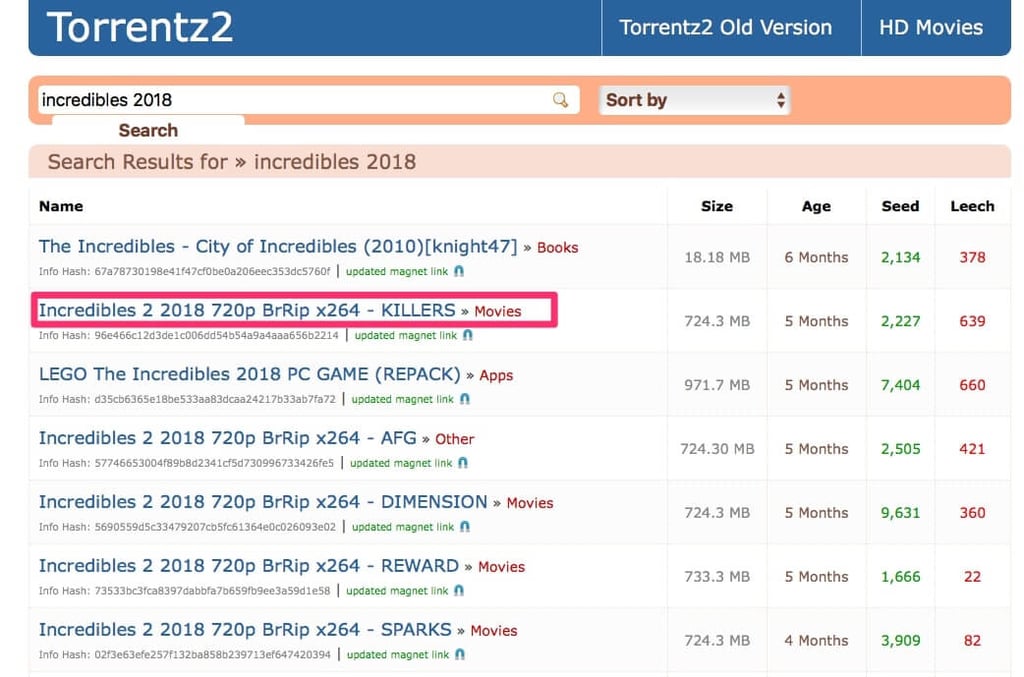Open The Incredibles - City of Incredibles link
Image resolution: width=1024 pixels, height=677 pixels.
278,247
